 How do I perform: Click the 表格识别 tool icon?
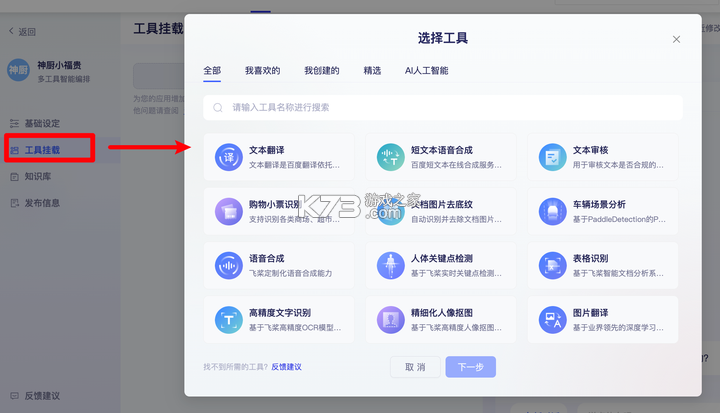tap(552, 266)
